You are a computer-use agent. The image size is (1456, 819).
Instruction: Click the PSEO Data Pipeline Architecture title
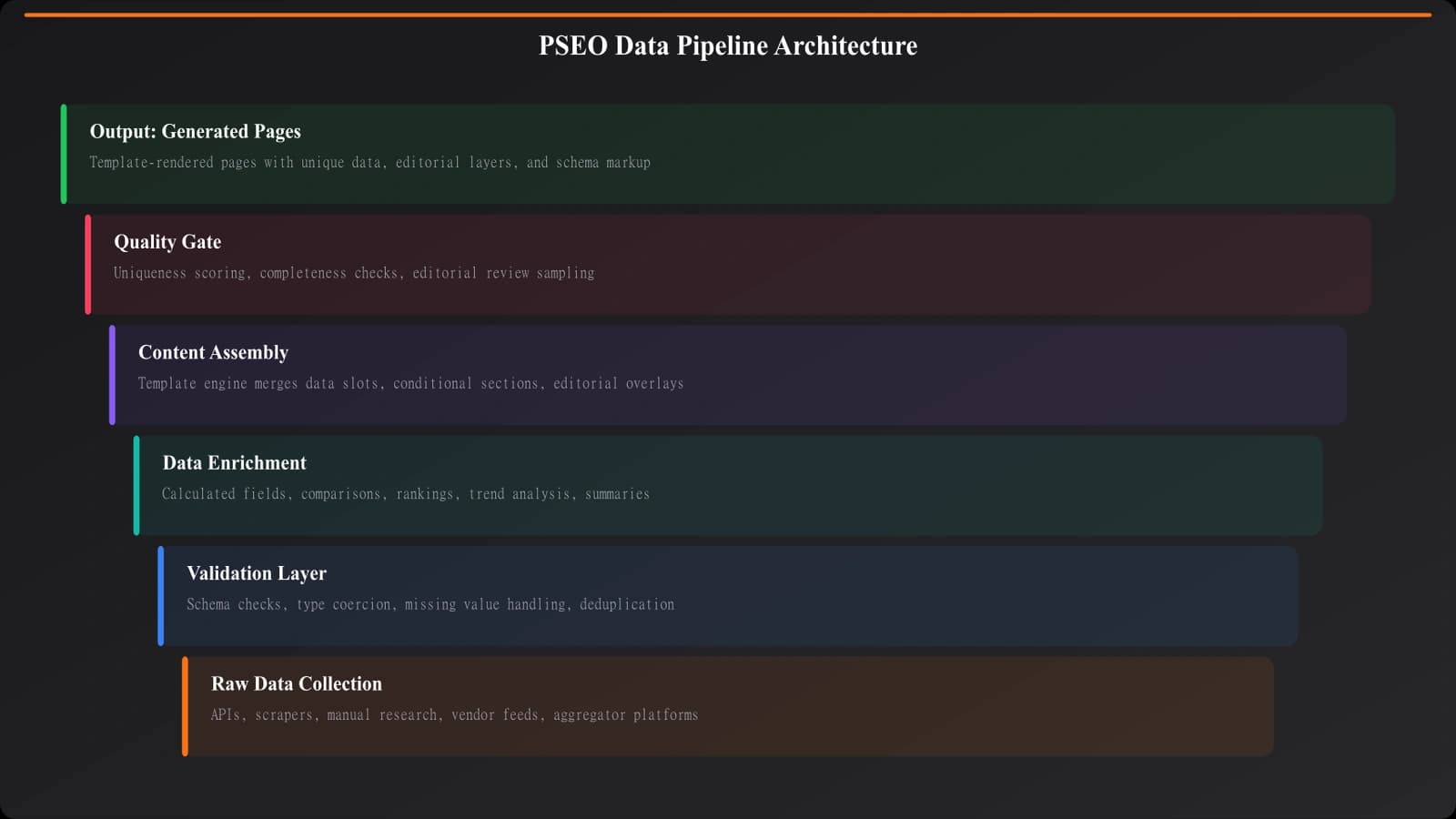click(x=726, y=45)
